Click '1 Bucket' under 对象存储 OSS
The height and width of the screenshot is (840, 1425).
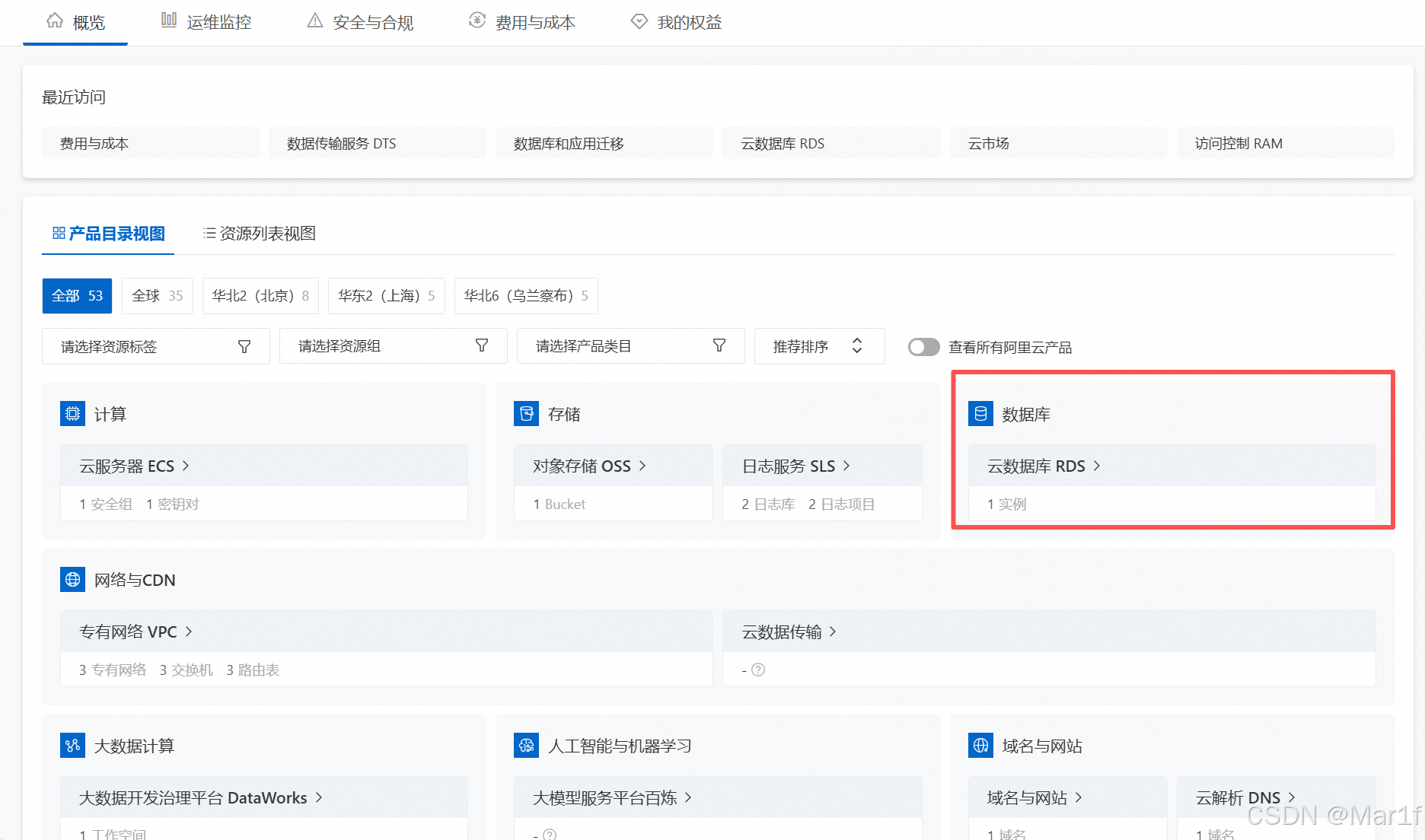(x=559, y=504)
